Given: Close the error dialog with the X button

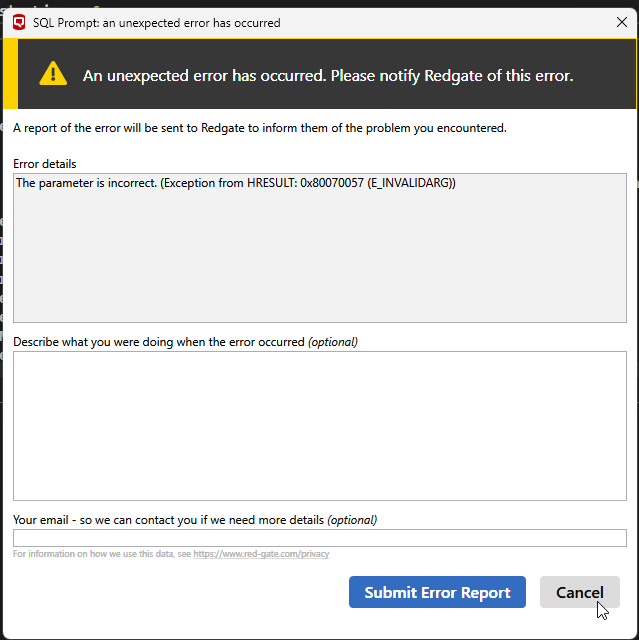Looking at the screenshot, I should (x=621, y=22).
